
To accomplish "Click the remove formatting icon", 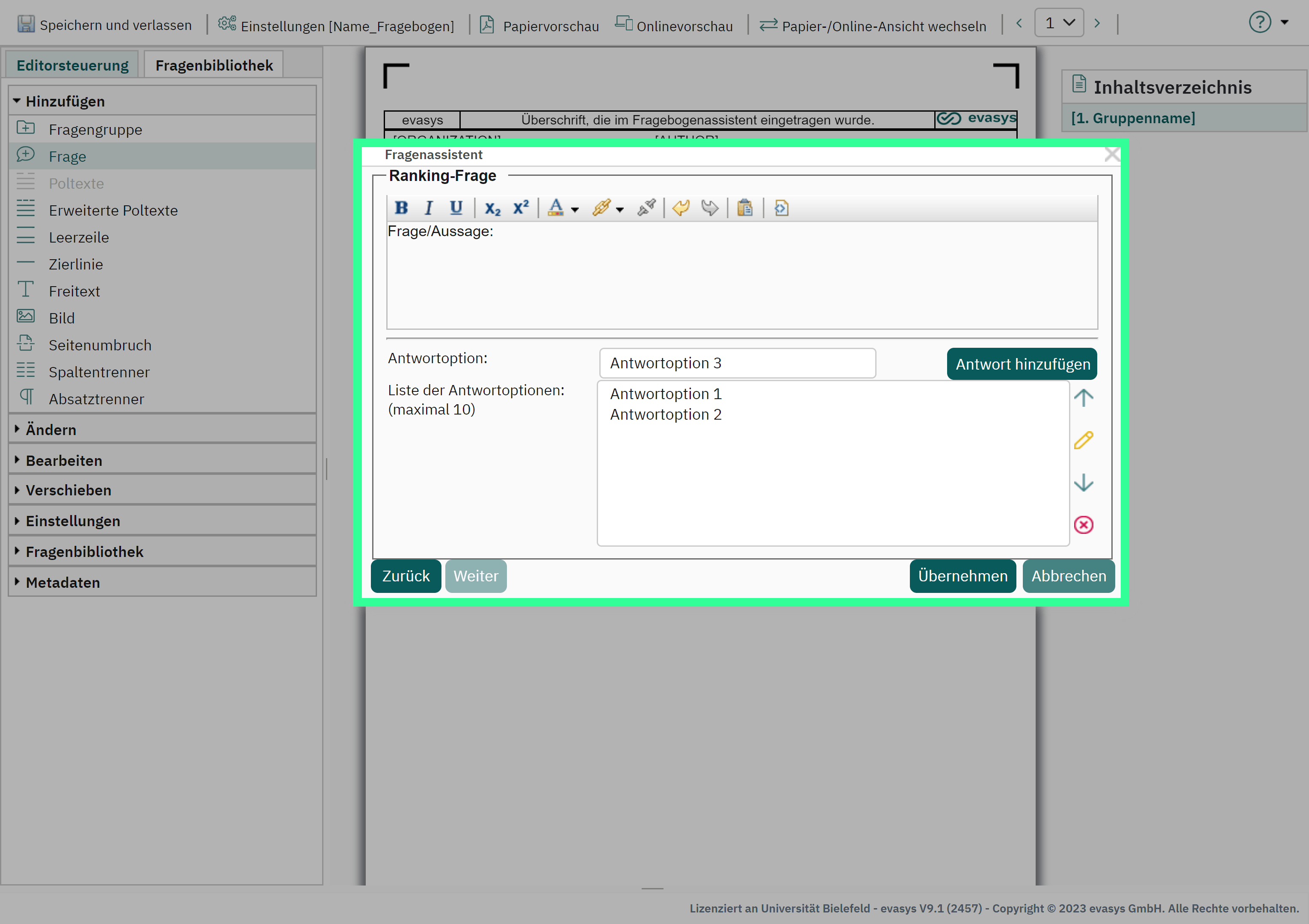I will 646,208.
